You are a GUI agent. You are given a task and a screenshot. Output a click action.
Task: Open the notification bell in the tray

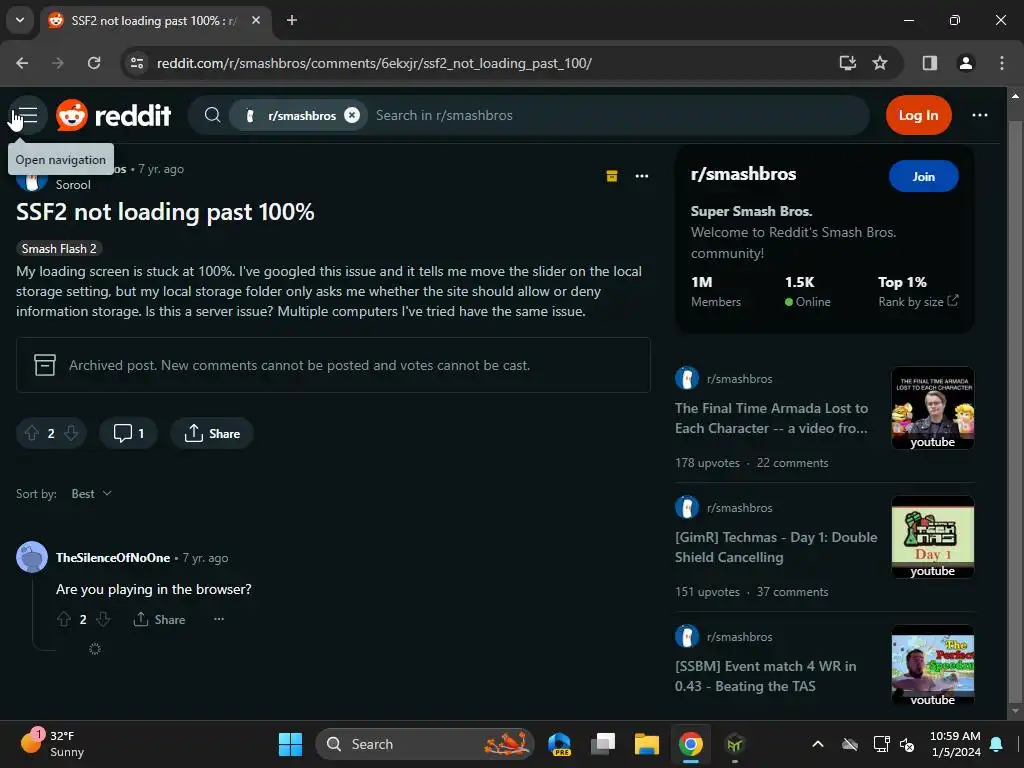996,744
